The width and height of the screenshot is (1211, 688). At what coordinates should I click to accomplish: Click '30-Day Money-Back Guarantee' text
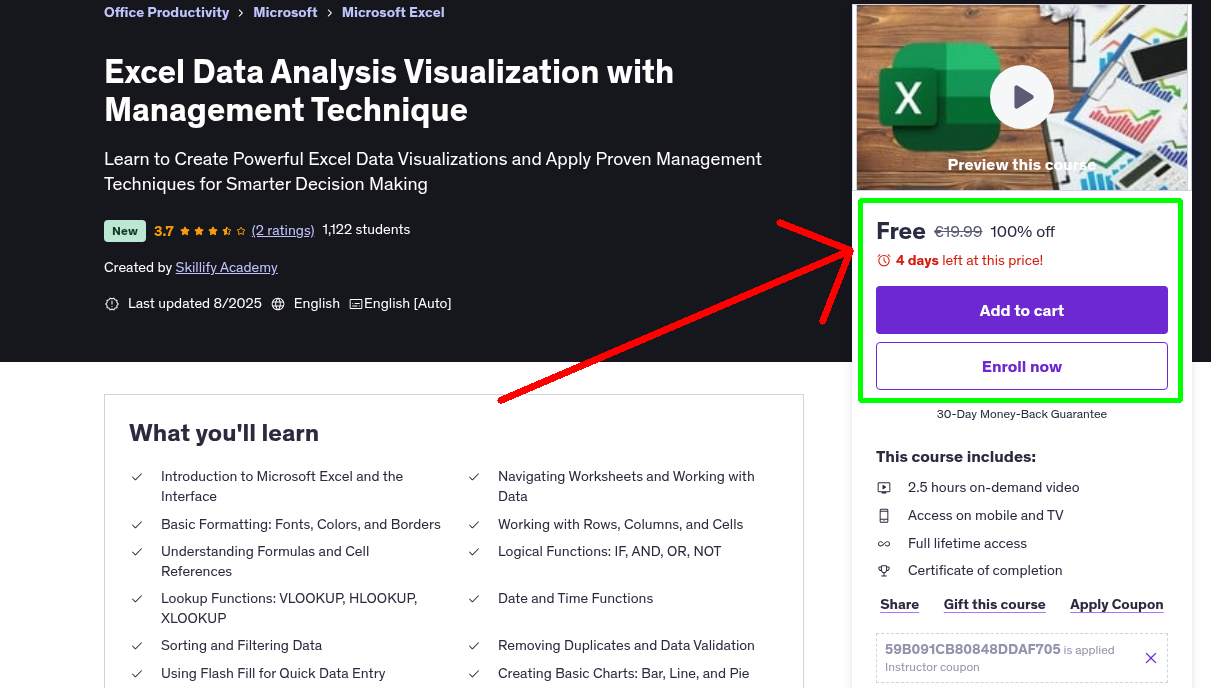[x=1021, y=414]
